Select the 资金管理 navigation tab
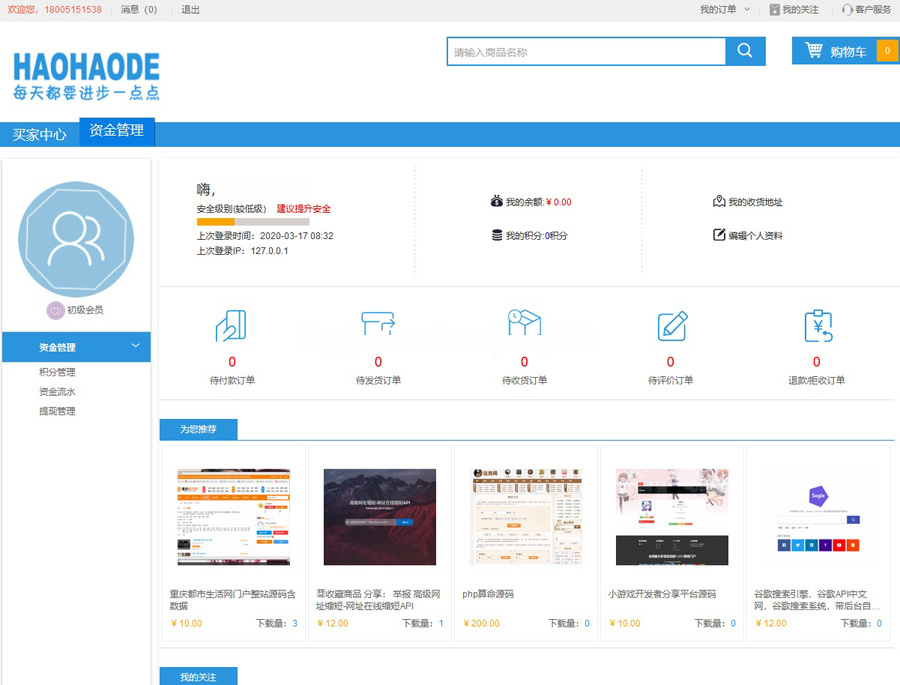The image size is (900, 685). click(117, 131)
